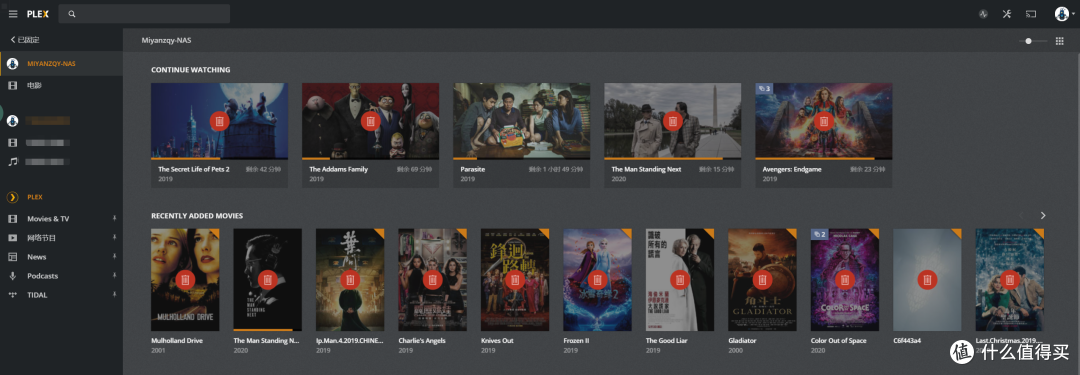Click the RECENTLY ADDED MOVIES section header
Screen dimensions: 1080x375
point(197,216)
